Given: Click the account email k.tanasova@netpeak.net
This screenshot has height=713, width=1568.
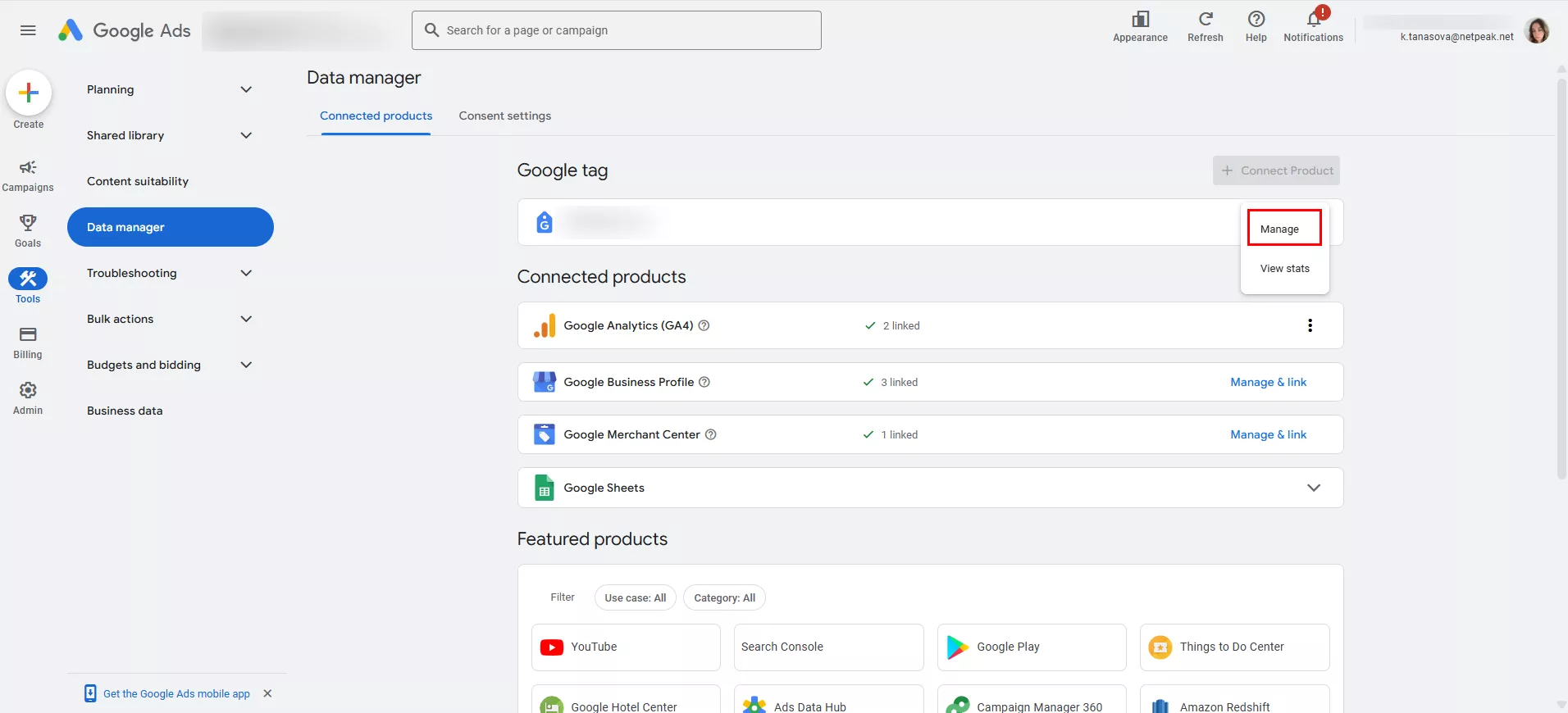Looking at the screenshot, I should click(1456, 37).
